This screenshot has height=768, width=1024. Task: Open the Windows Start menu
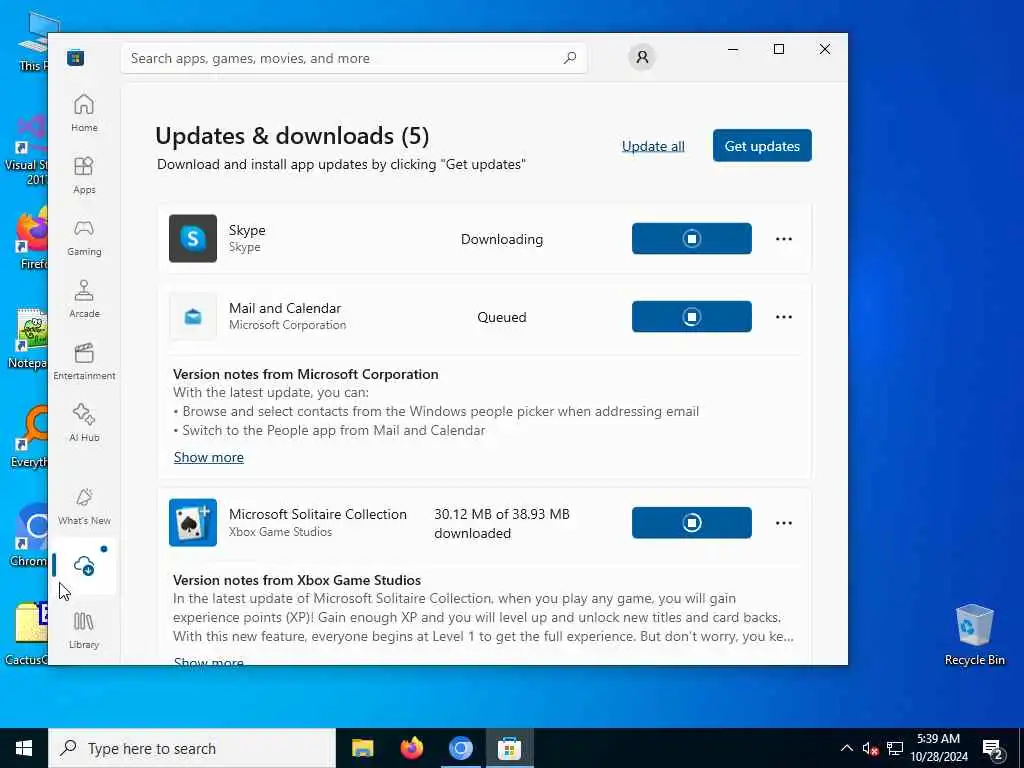[24, 748]
